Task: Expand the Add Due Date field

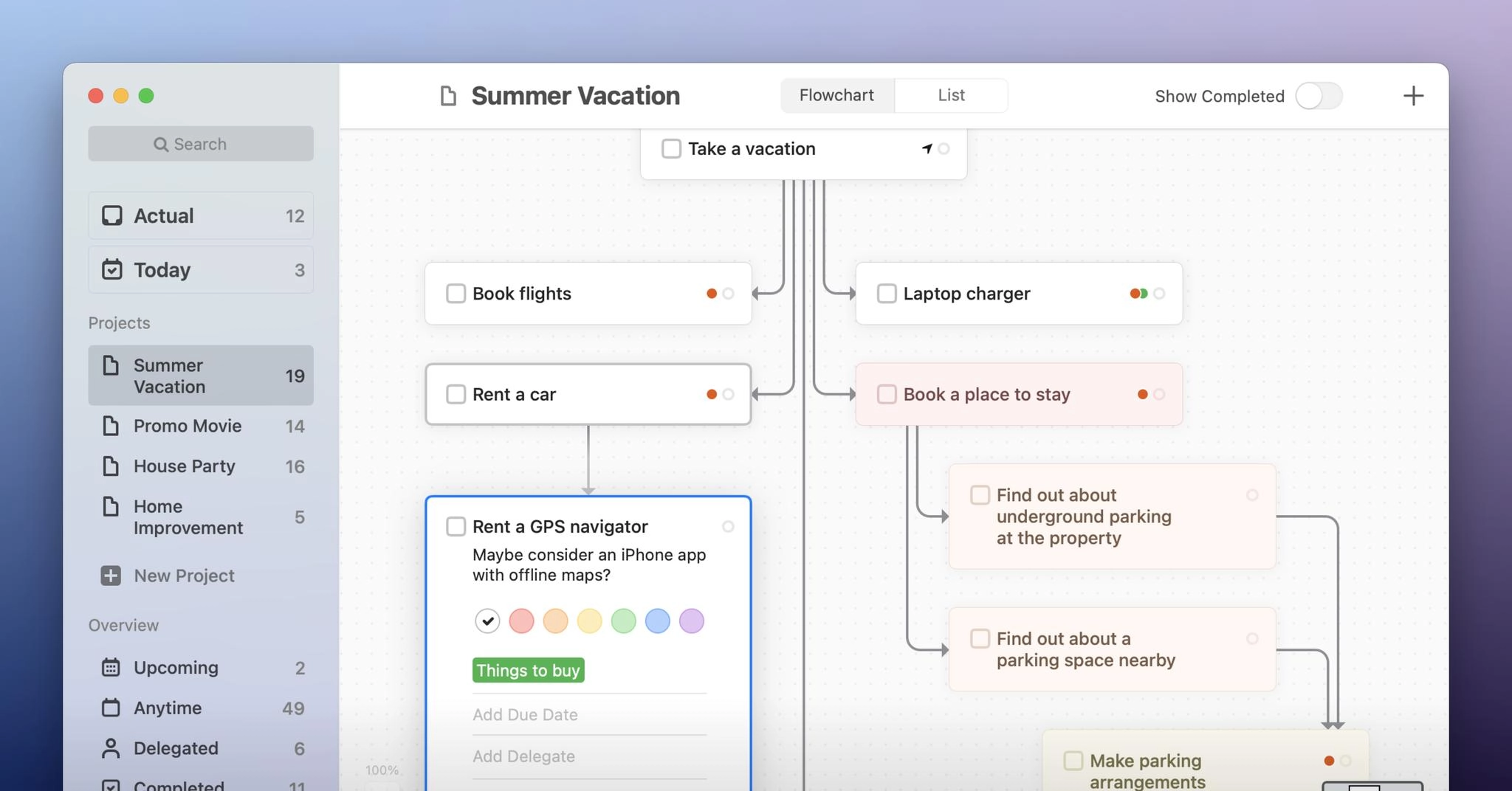Action: (525, 714)
